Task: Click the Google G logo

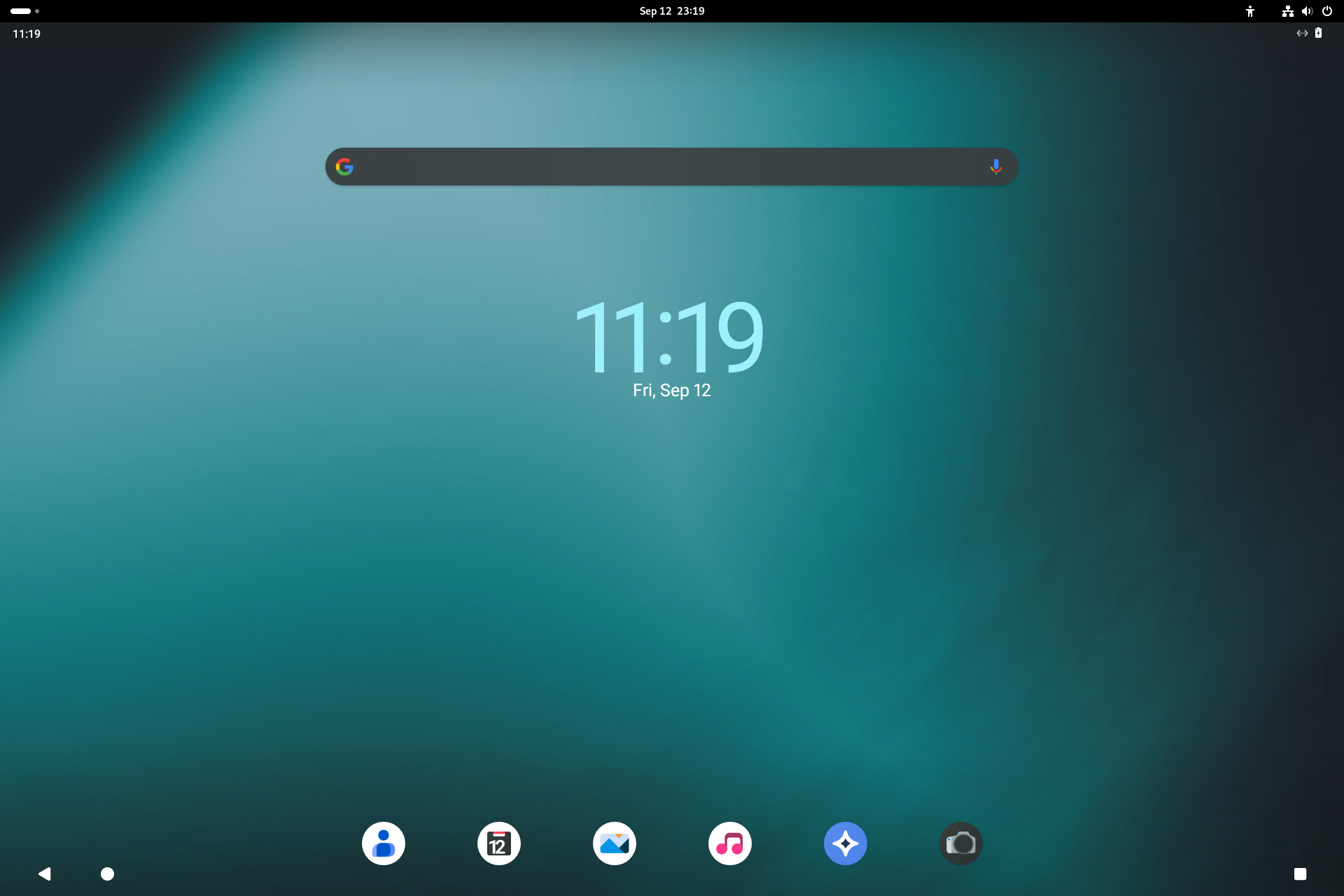Action: point(344,167)
